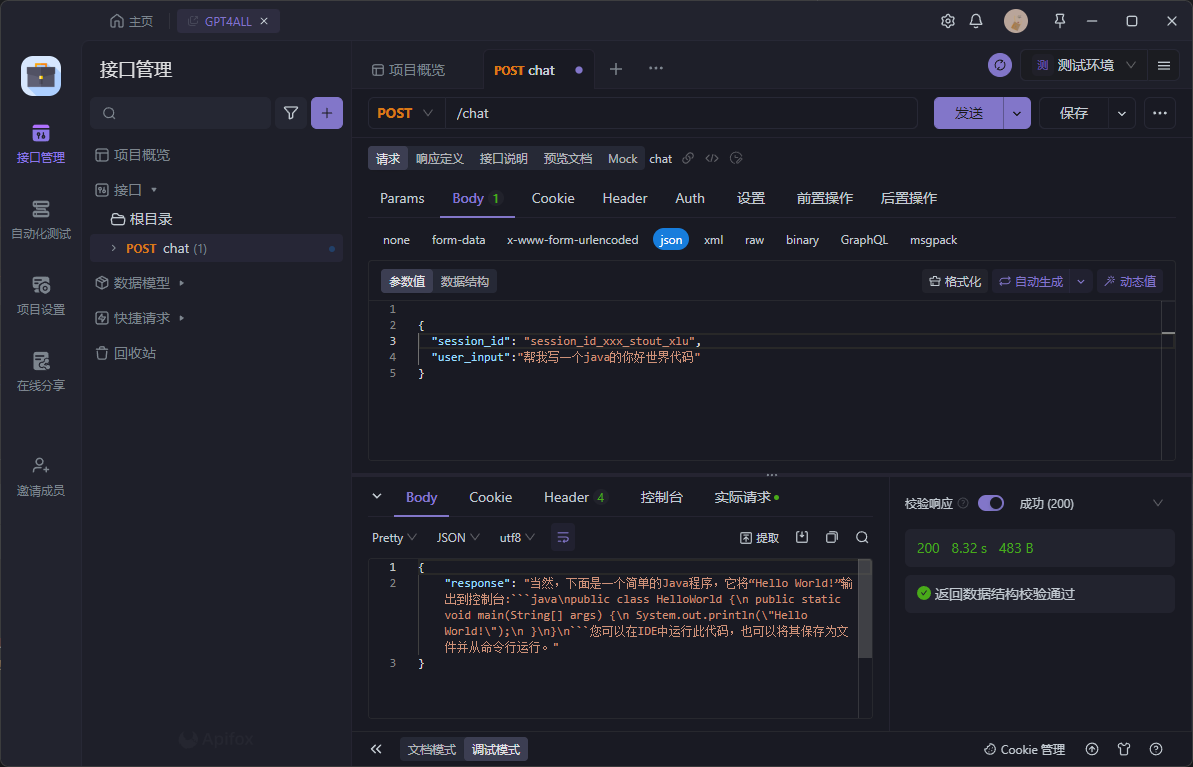Click the 保存 save button
This screenshot has height=767, width=1193.
point(1074,113)
